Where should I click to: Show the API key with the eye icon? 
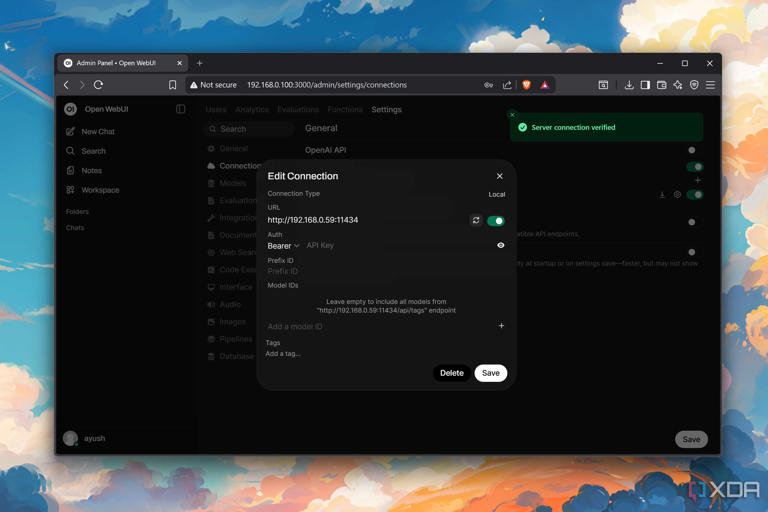[x=501, y=245]
